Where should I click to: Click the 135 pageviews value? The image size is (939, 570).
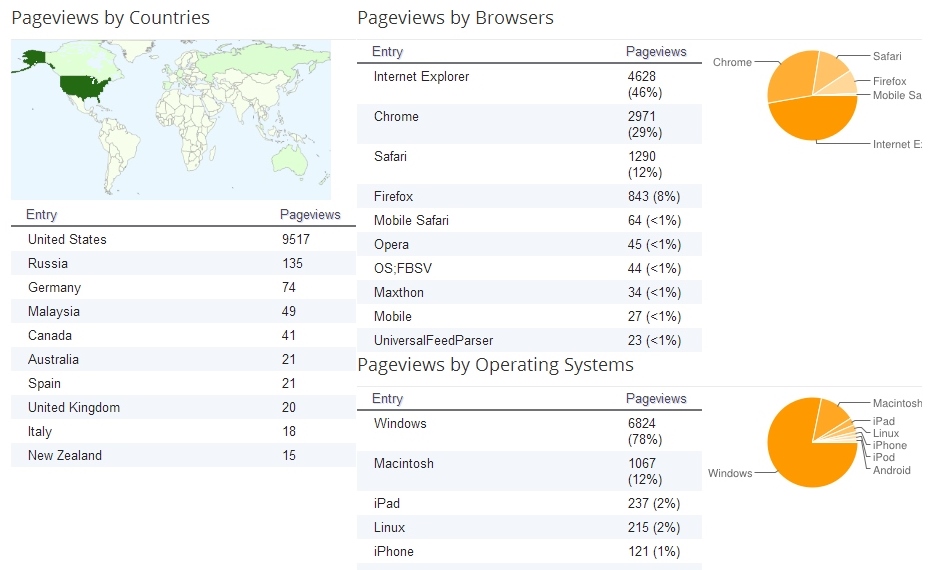pyautogui.click(x=292, y=263)
